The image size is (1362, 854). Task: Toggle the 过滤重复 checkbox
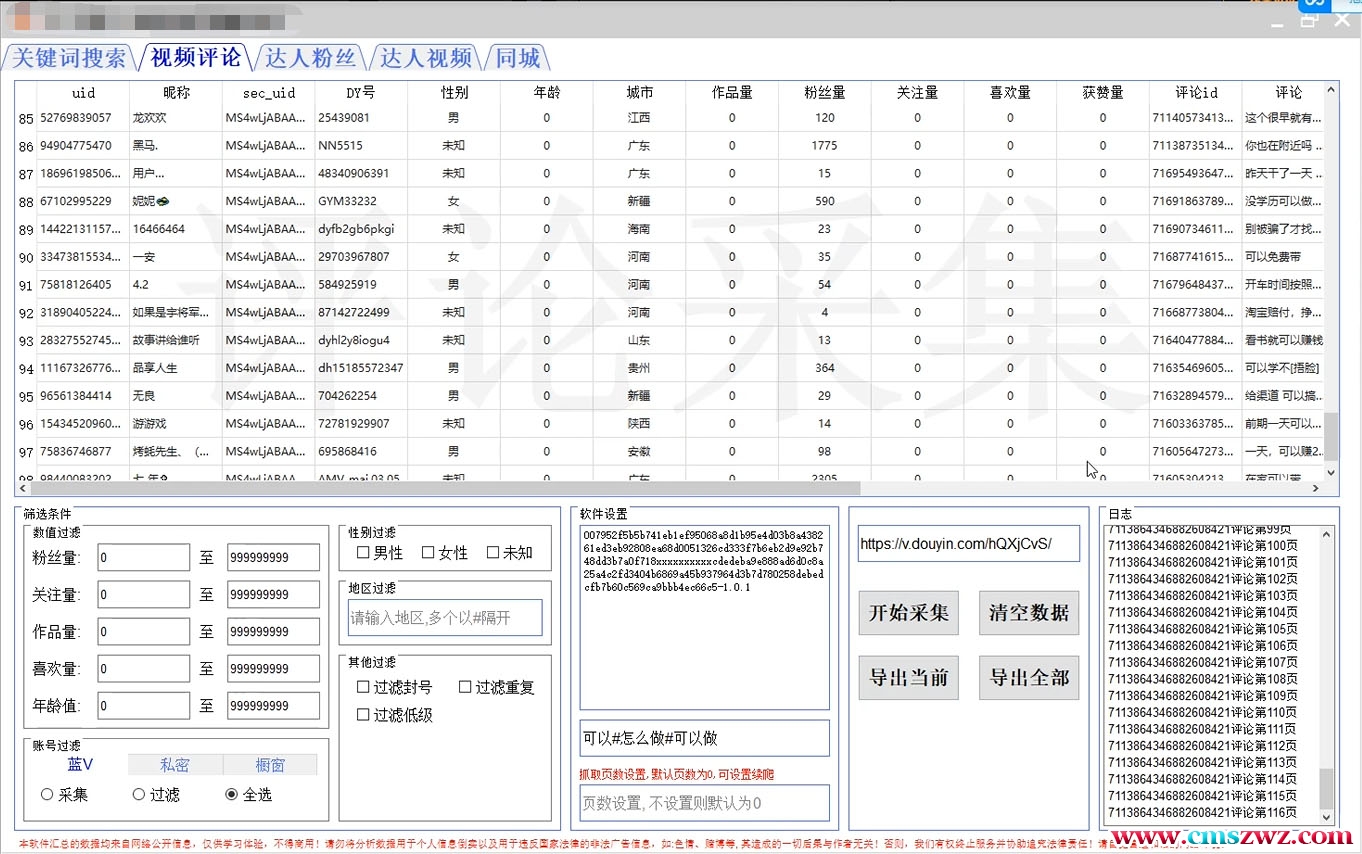(466, 687)
